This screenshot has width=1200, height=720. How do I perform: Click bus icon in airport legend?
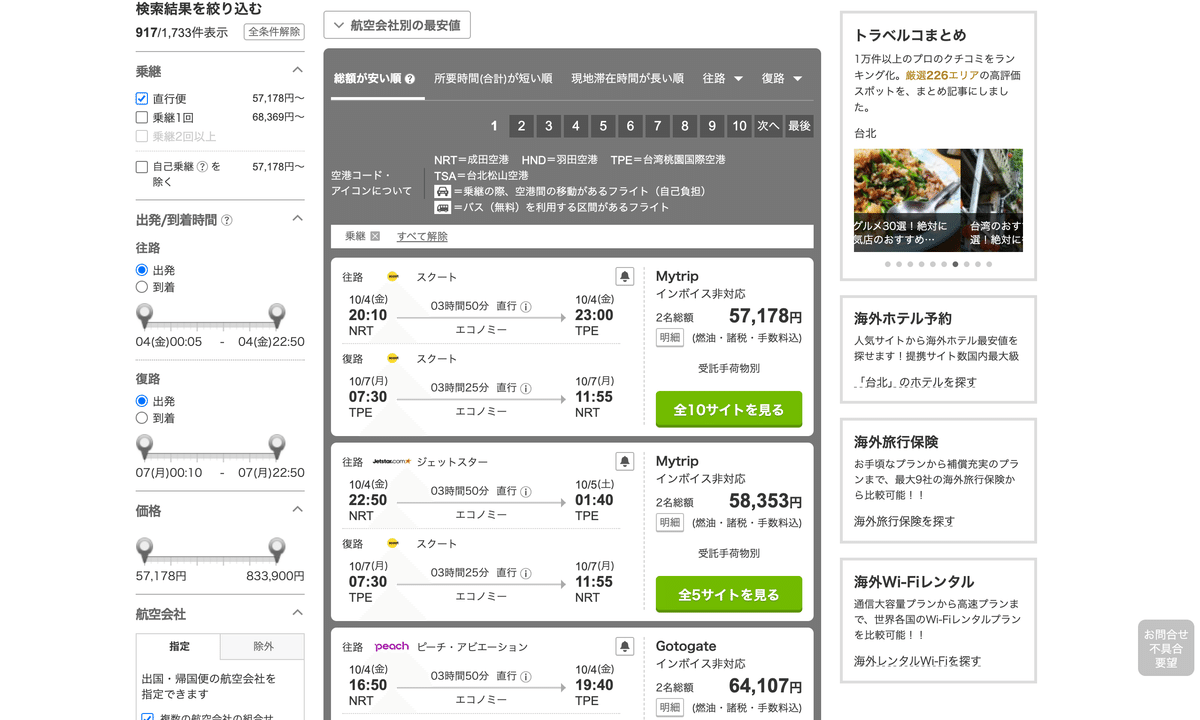(x=442, y=208)
